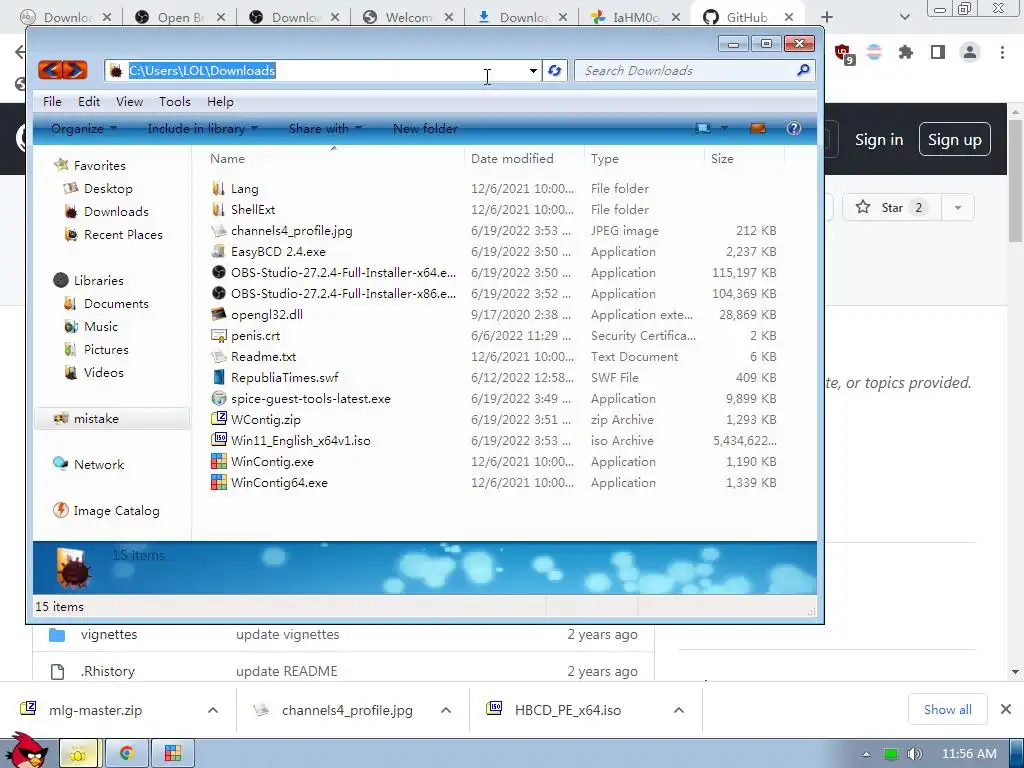This screenshot has height=768, width=1024.
Task: Select WContig.zip archive icon
Action: (x=219, y=419)
